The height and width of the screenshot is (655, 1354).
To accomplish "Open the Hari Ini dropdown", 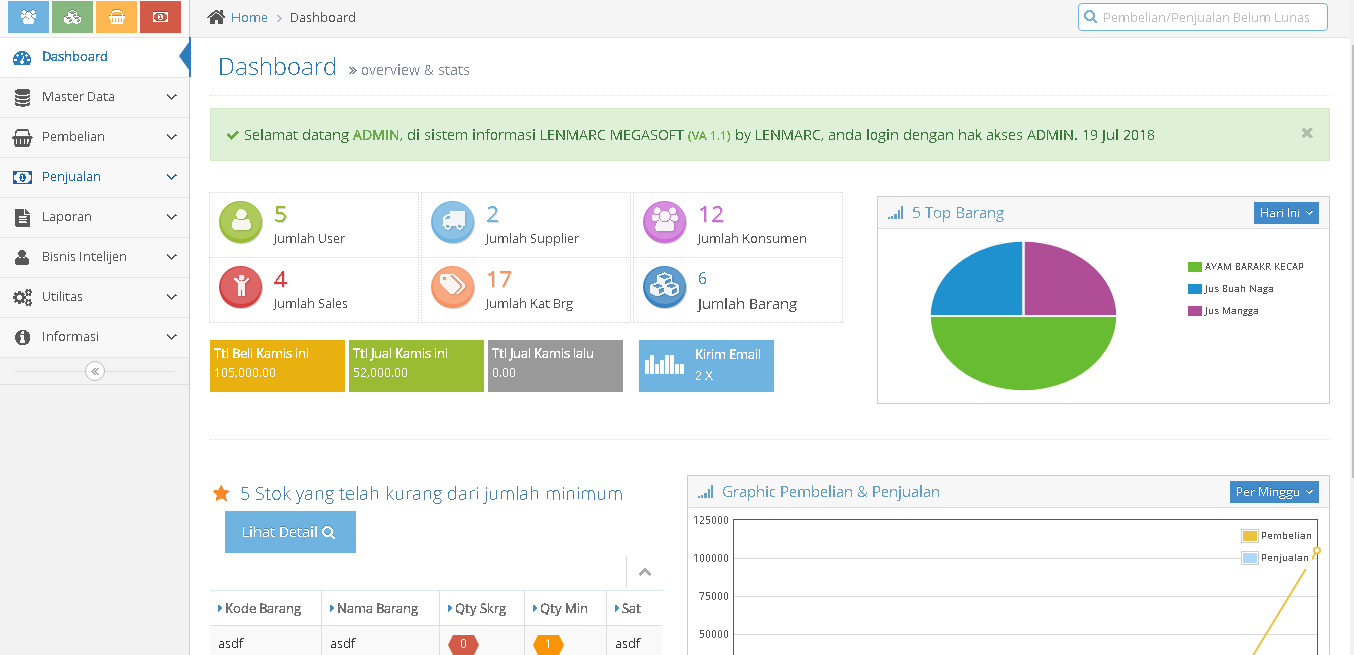I will [1286, 213].
